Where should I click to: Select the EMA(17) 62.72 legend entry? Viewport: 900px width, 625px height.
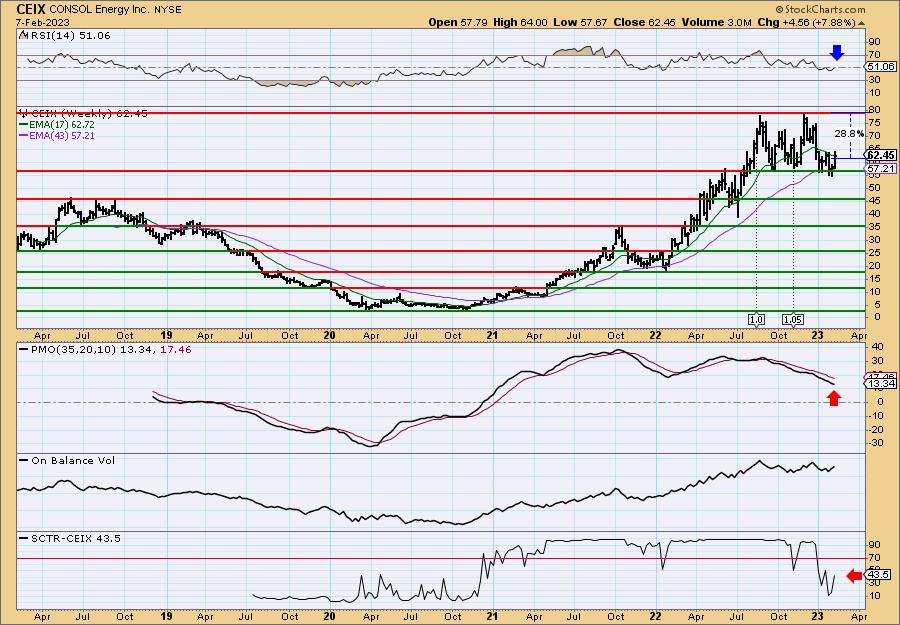click(57, 125)
